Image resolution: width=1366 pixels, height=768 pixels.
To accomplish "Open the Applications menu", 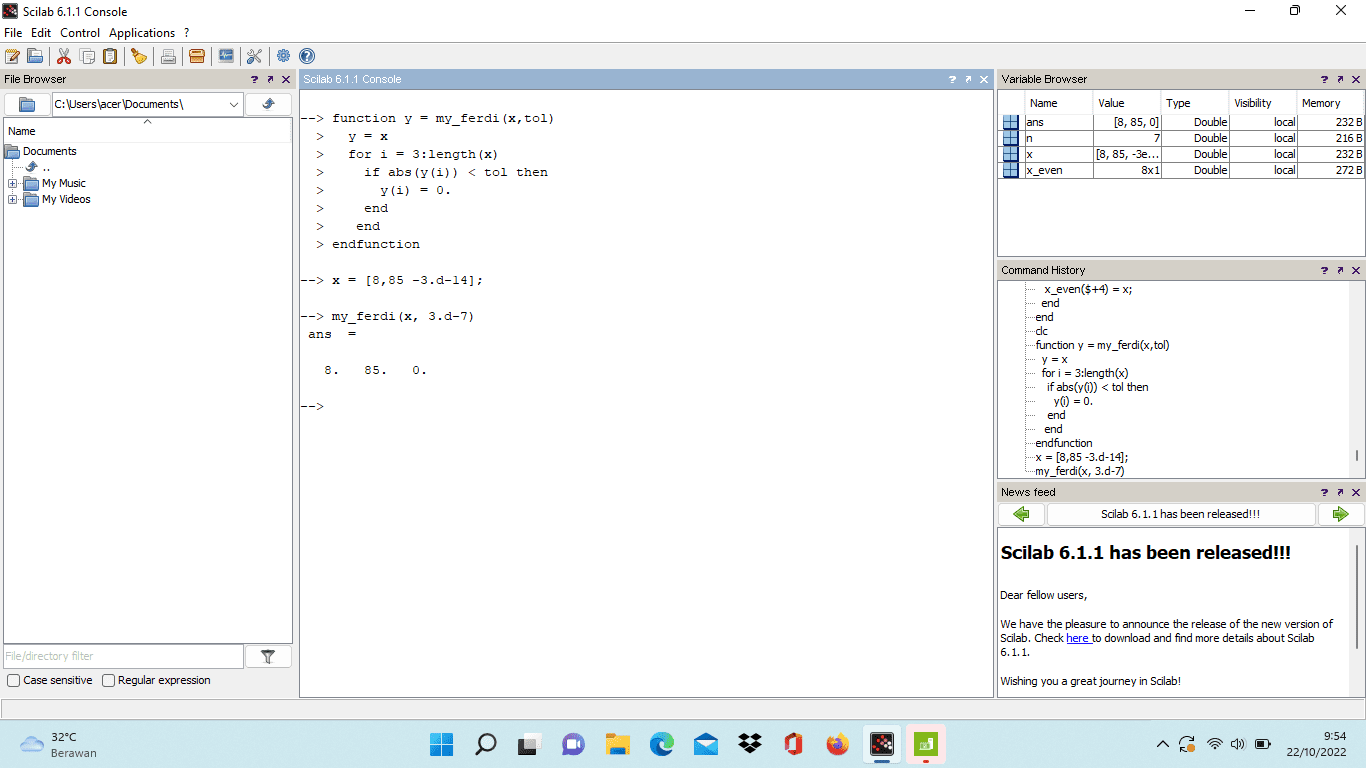I will (x=142, y=33).
